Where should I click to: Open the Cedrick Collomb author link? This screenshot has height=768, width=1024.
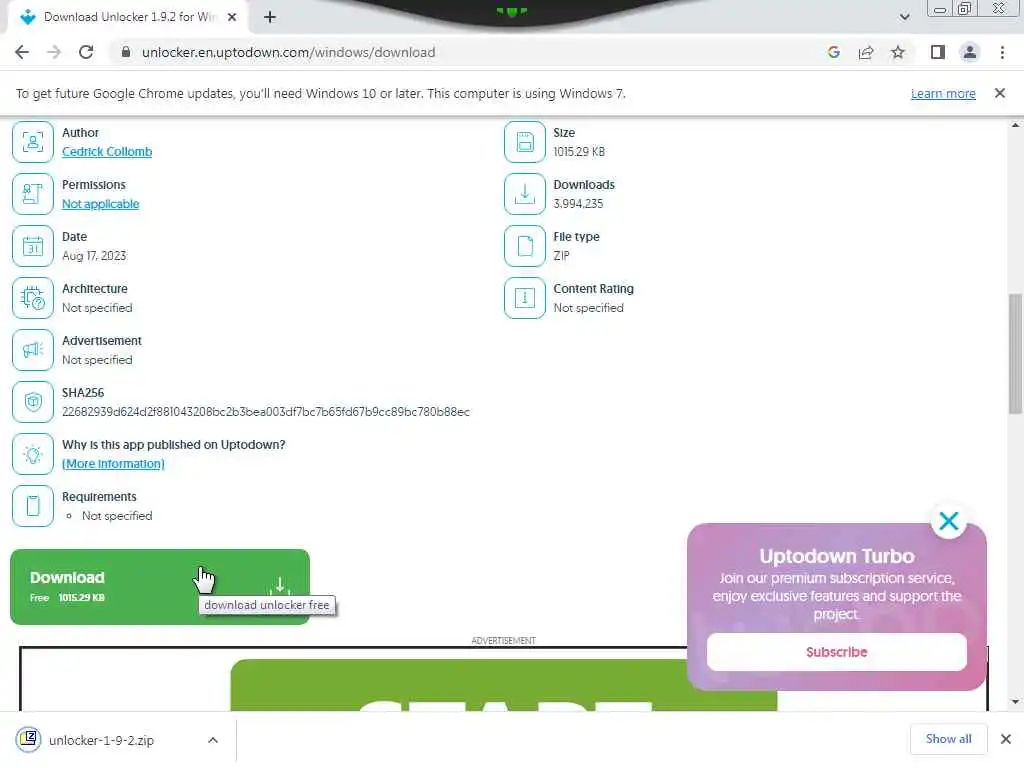click(x=107, y=152)
